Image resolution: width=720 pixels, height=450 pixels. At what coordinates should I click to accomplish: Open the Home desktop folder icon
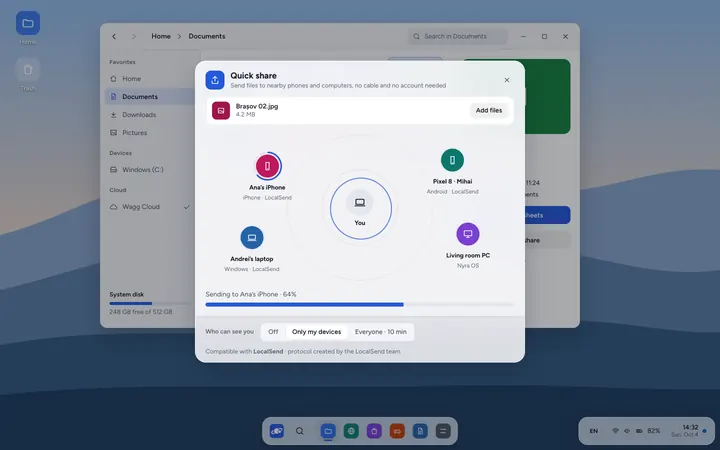[x=28, y=23]
